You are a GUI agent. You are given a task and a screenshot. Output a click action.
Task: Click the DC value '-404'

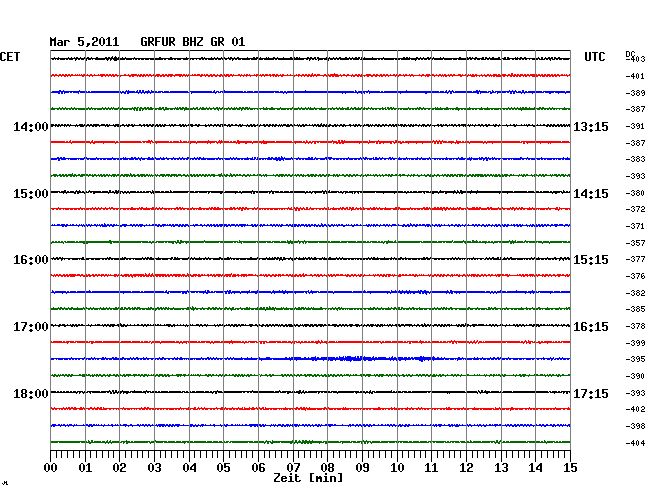tap(635, 443)
